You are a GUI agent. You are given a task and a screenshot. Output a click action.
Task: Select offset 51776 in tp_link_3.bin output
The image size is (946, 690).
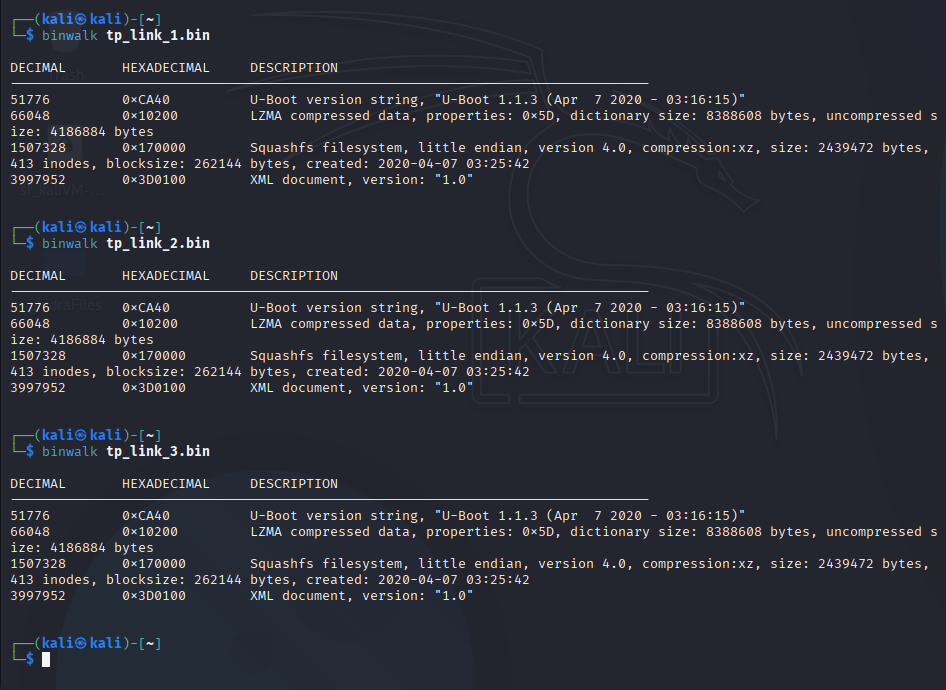tap(30, 516)
